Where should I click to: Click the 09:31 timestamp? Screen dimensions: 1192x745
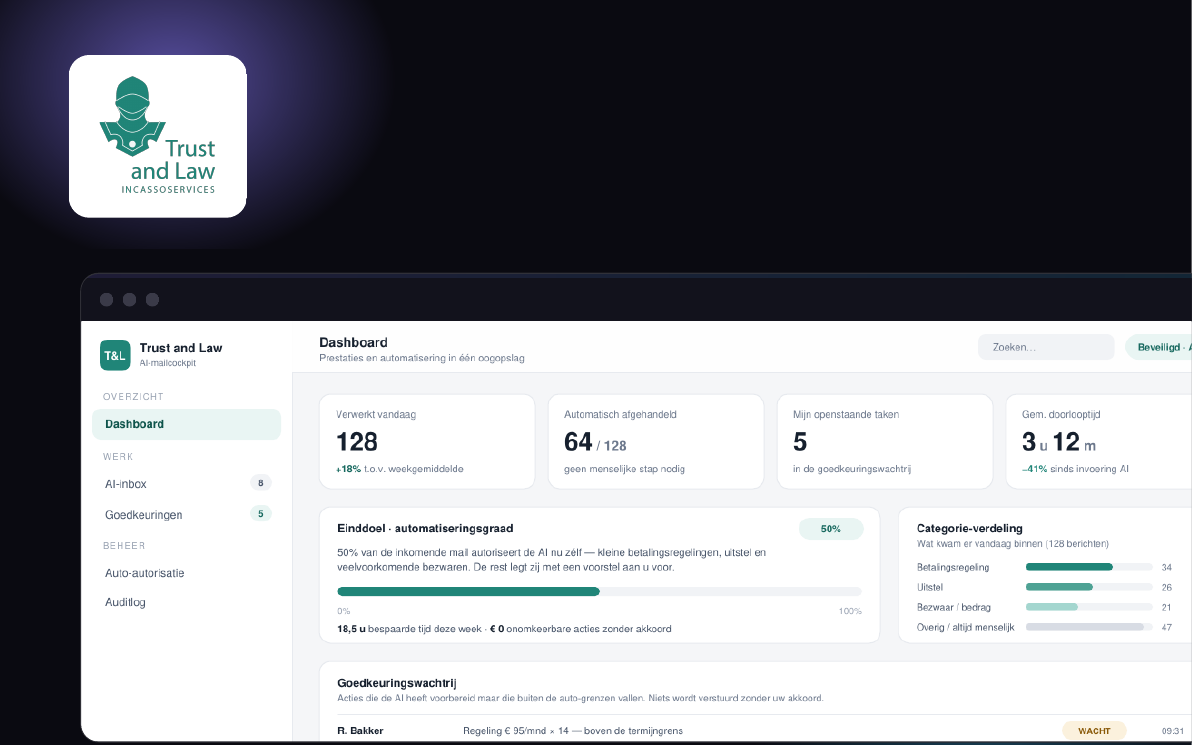[1173, 731]
